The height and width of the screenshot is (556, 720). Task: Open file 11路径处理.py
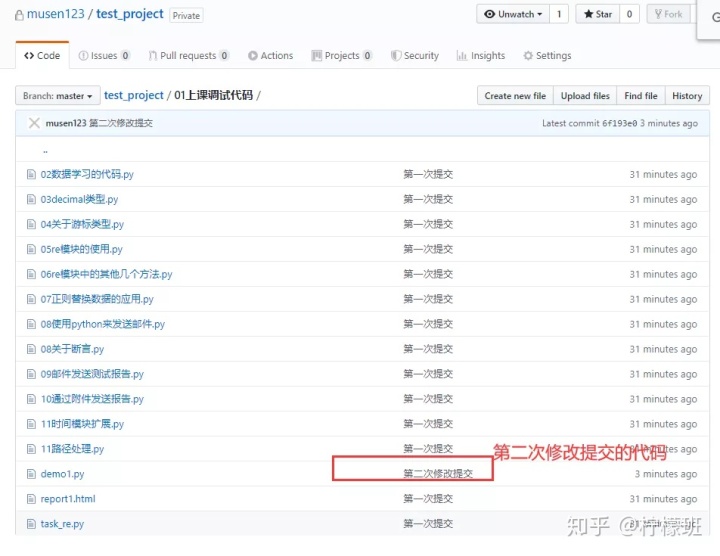[x=72, y=449]
